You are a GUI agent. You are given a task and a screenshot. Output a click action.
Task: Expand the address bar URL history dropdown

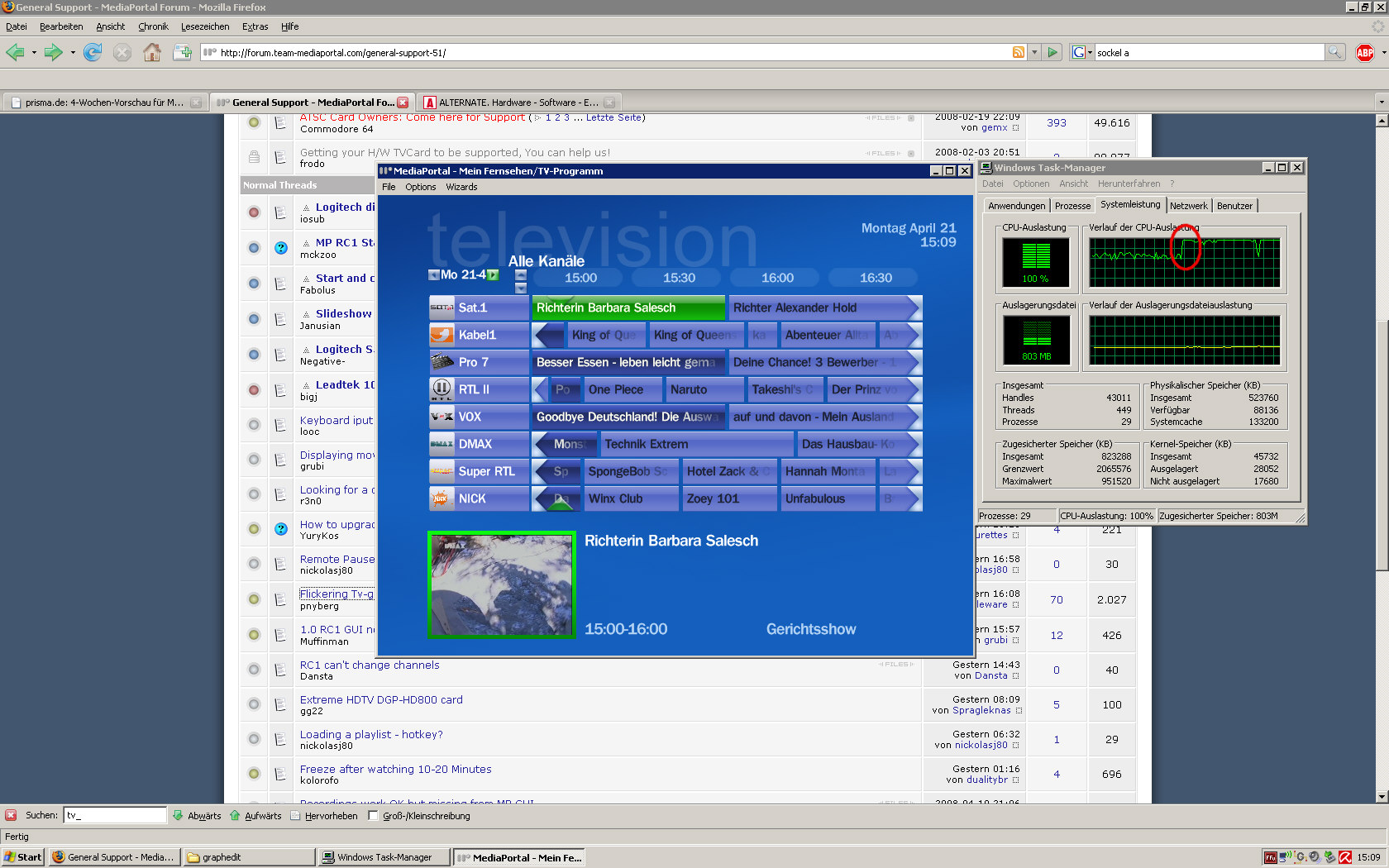coord(1034,52)
